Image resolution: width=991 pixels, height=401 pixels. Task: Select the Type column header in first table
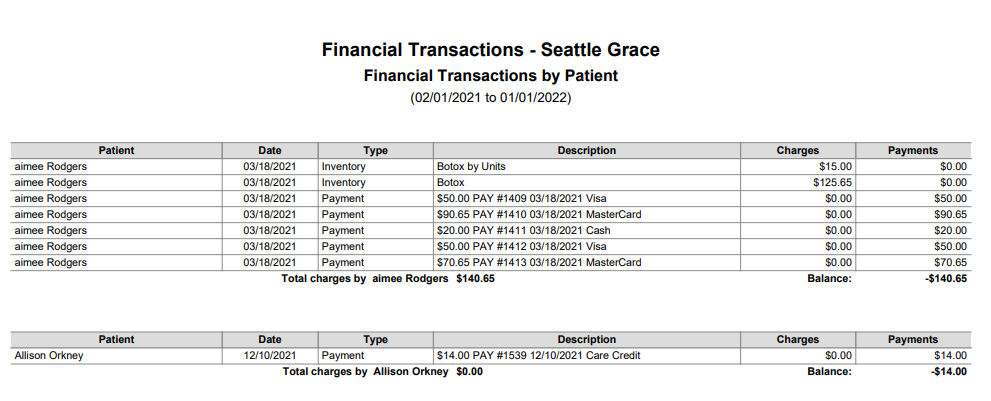tap(375, 151)
